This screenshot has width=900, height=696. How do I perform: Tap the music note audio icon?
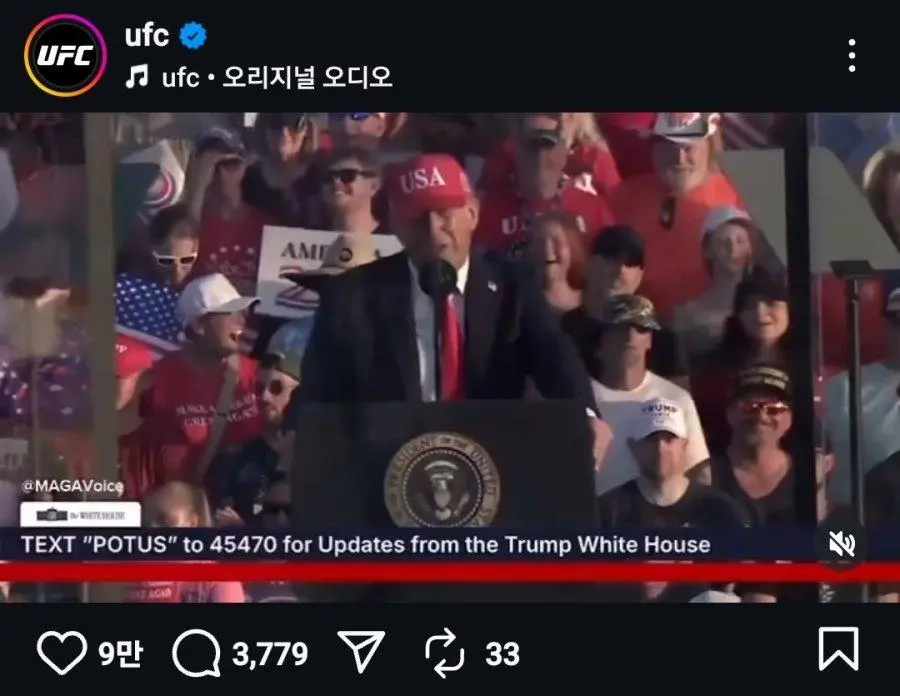click(x=137, y=76)
